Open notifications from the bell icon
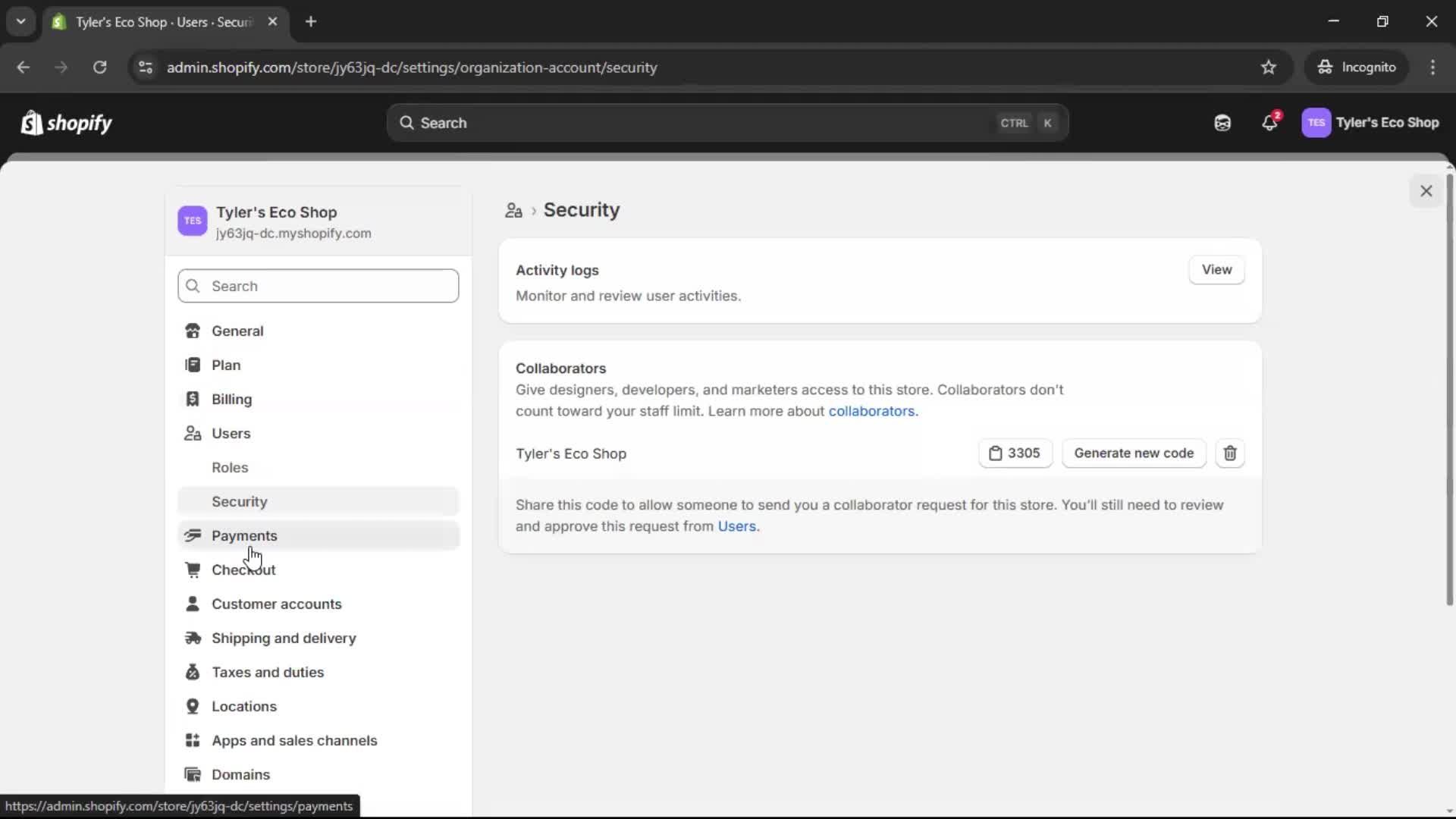 [x=1270, y=122]
